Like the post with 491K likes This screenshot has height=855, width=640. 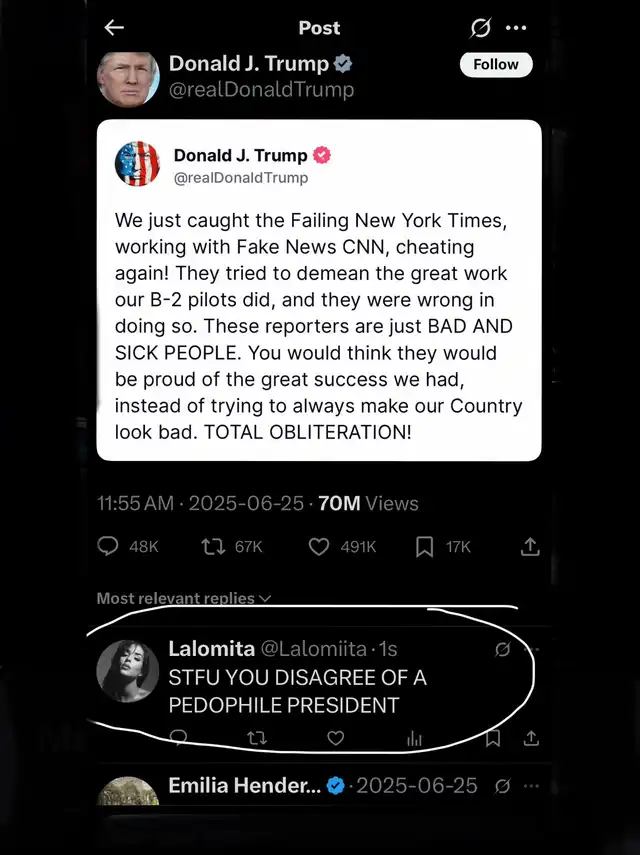(319, 546)
